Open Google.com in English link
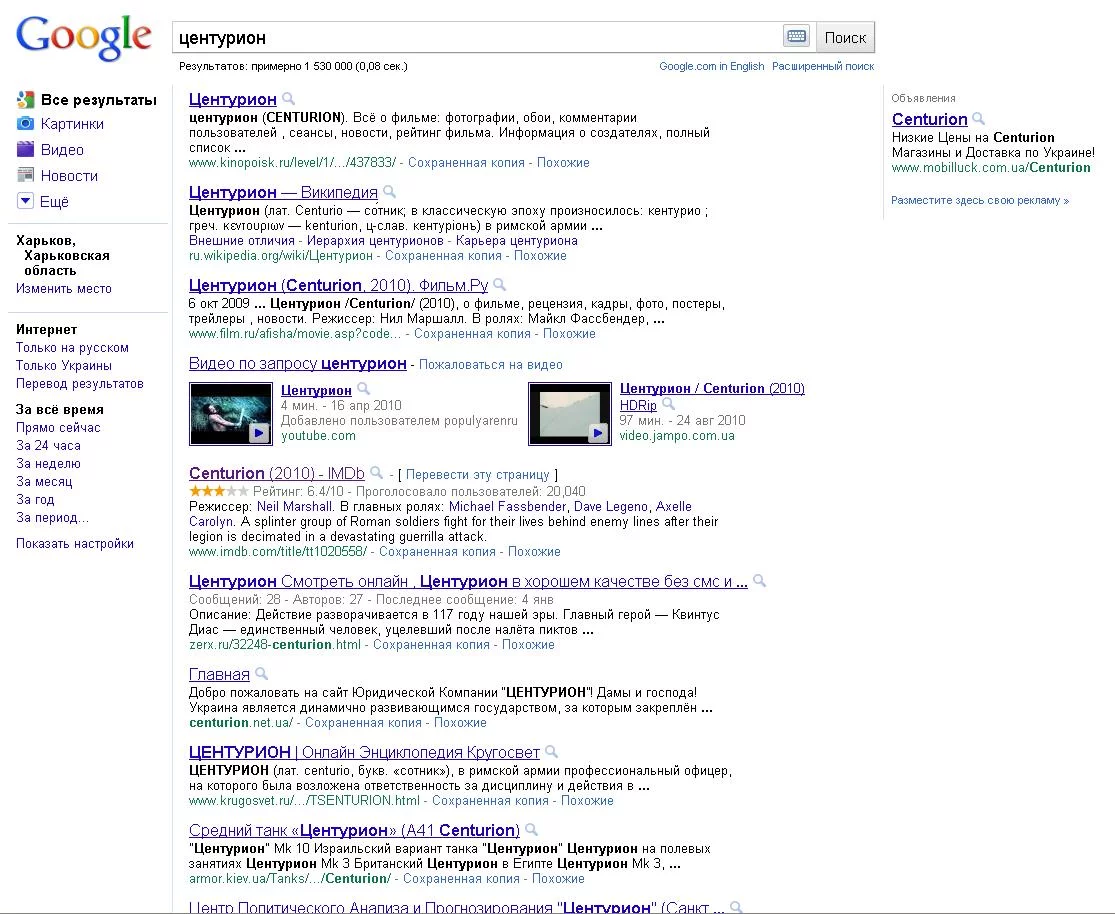 click(711, 66)
